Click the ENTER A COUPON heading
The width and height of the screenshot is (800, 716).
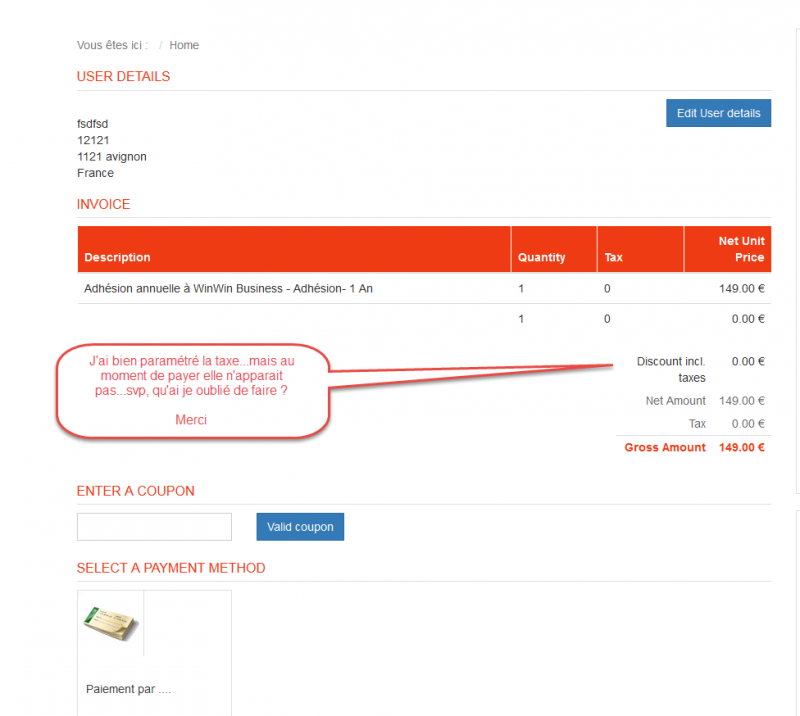(136, 491)
